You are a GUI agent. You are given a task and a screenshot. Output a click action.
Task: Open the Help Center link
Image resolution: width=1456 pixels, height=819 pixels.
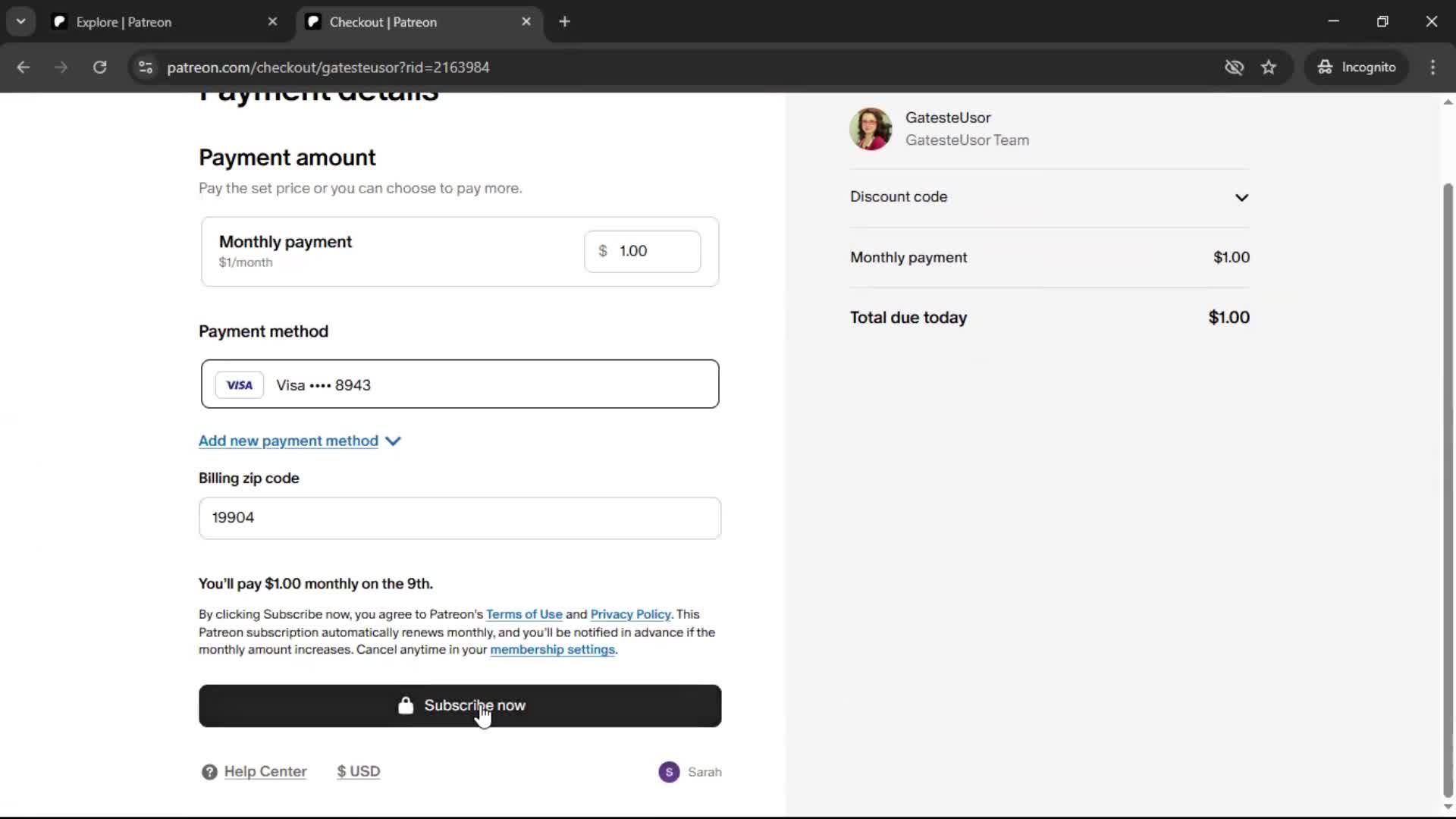[x=265, y=771]
